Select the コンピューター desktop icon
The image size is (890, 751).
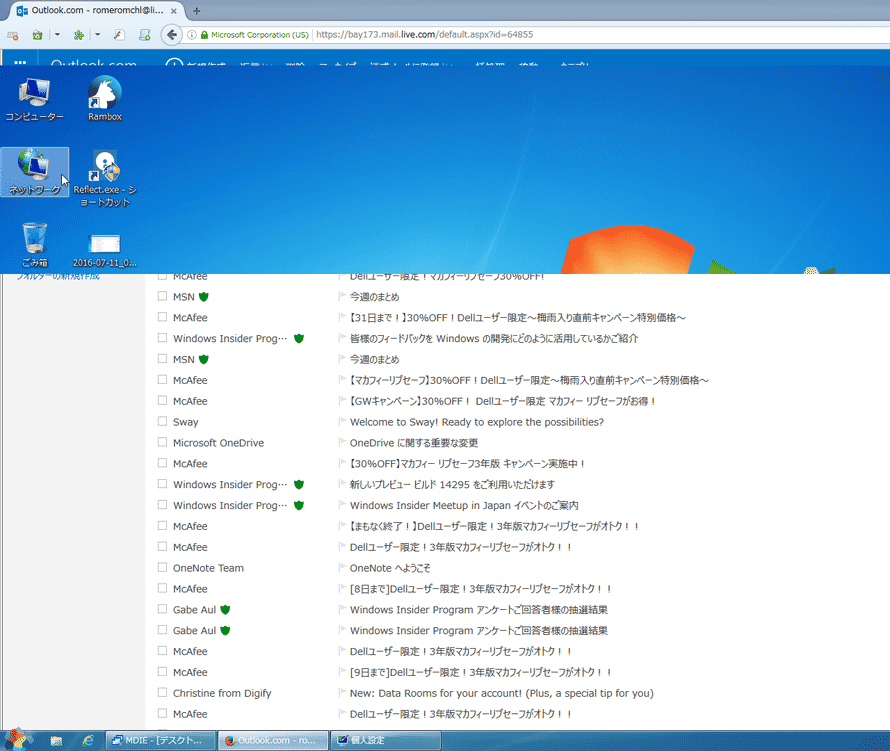click(x=35, y=100)
